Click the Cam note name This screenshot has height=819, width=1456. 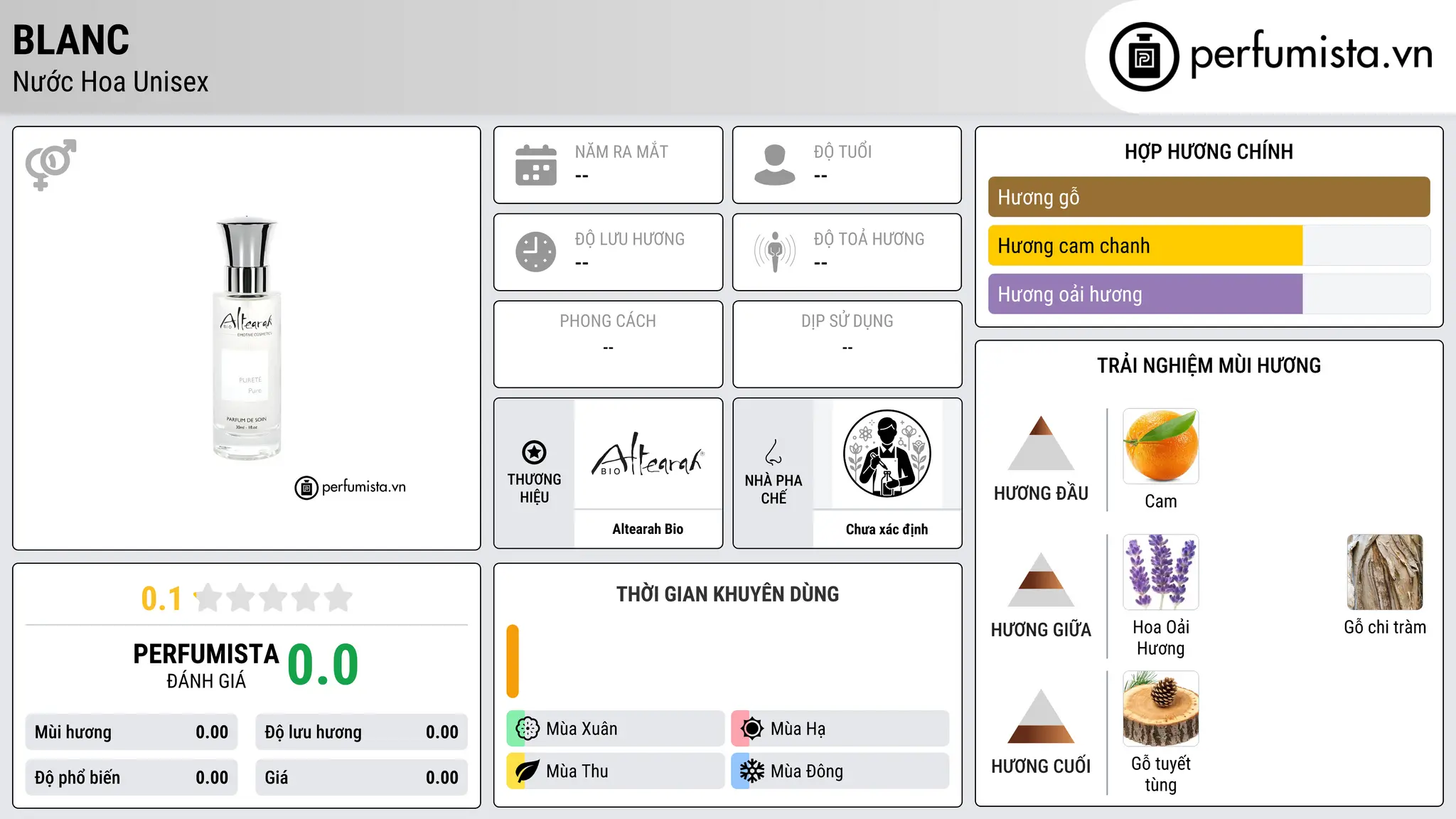(1161, 501)
